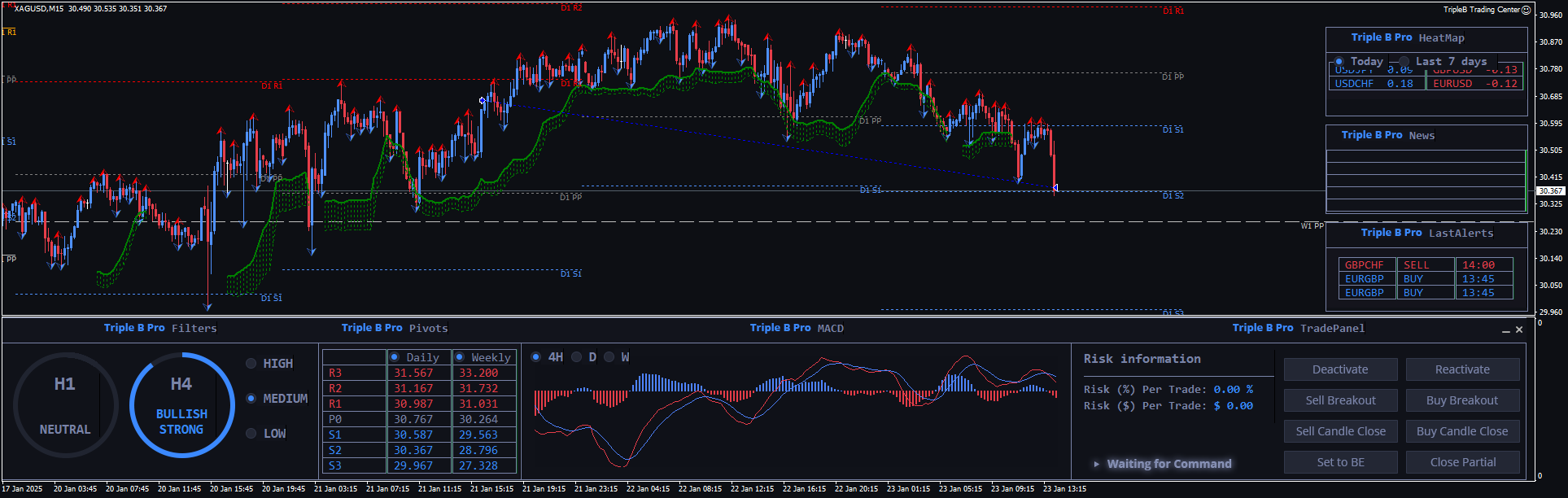This screenshot has height=498, width=1568.
Task: Click the USDCHF cell in HeatMap
Action: [1355, 84]
